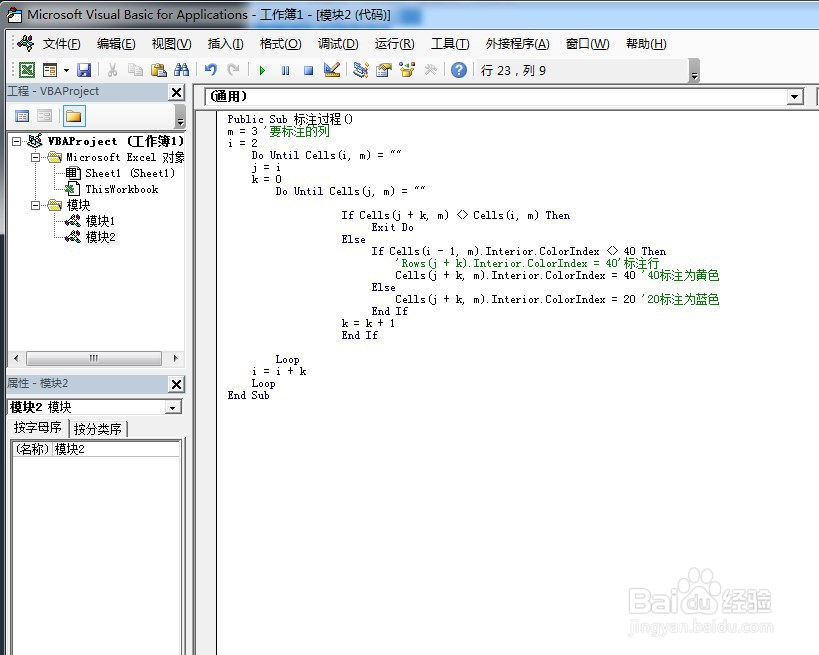
Task: Open the 文件(F) menu
Action: pos(61,44)
